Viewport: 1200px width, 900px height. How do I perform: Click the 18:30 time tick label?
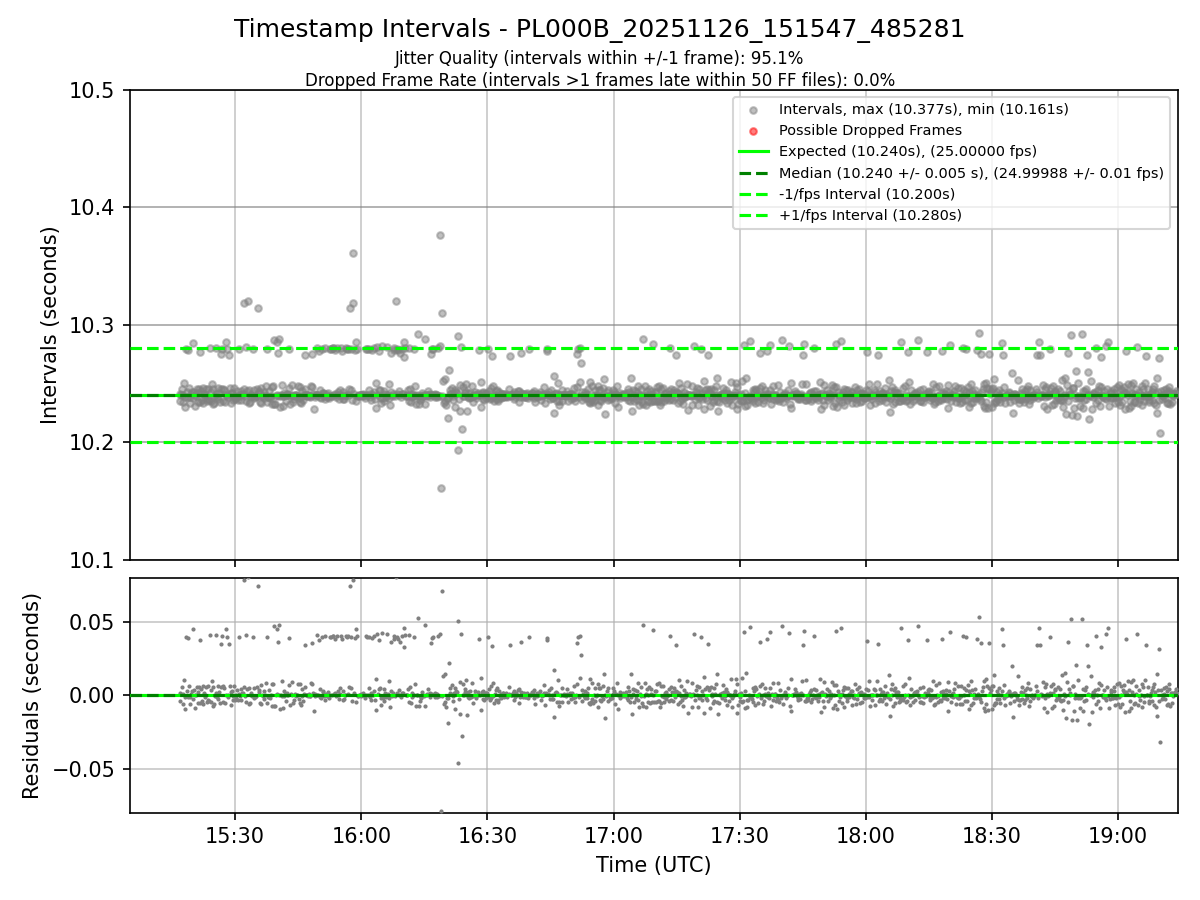(991, 836)
